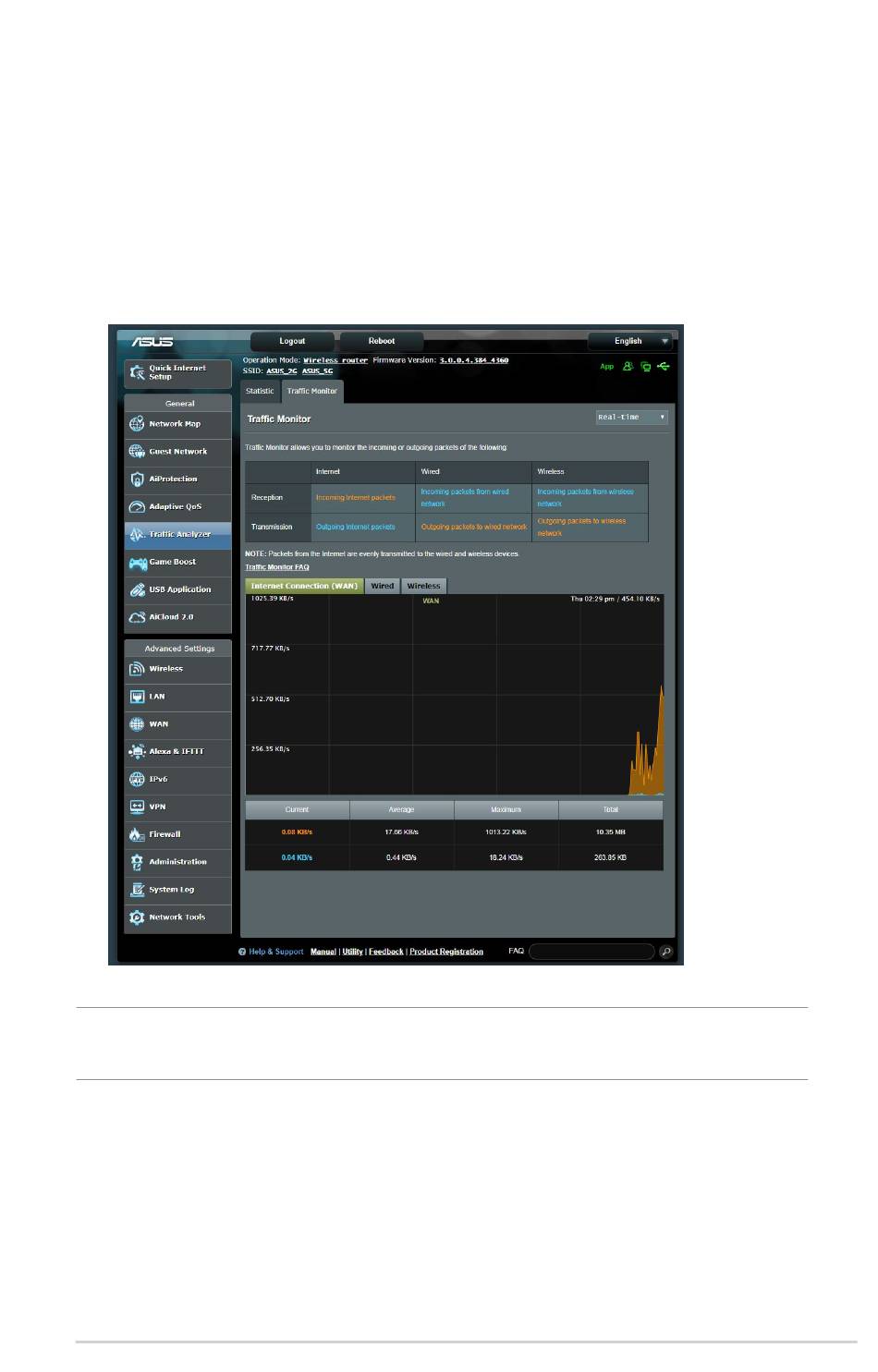The height and width of the screenshot is (1372, 878).
Task: Open the Utility link
Action: pos(353,952)
